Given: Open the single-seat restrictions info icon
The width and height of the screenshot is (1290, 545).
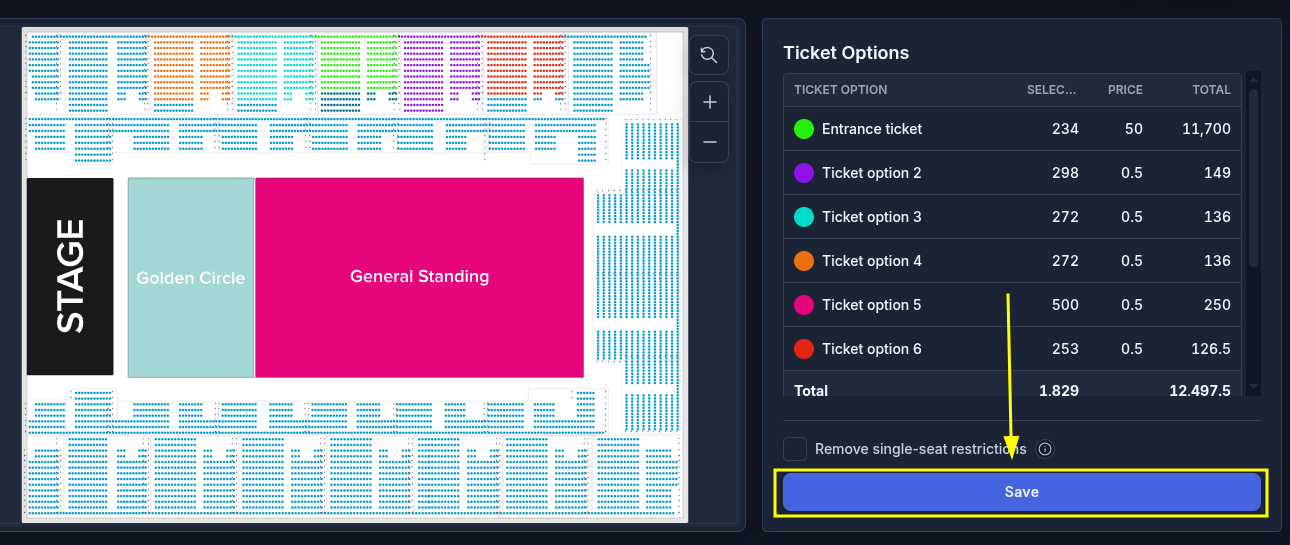Looking at the screenshot, I should click(x=1045, y=449).
